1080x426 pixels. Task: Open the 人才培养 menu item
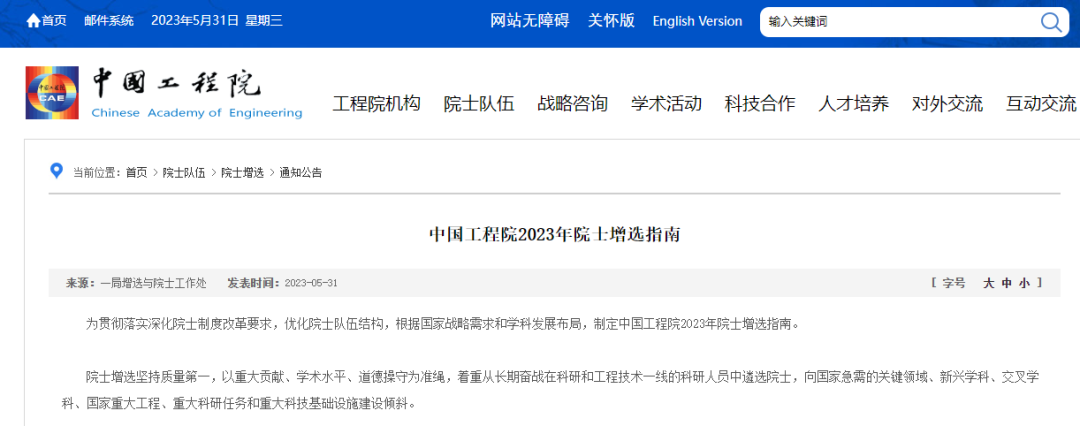point(853,103)
